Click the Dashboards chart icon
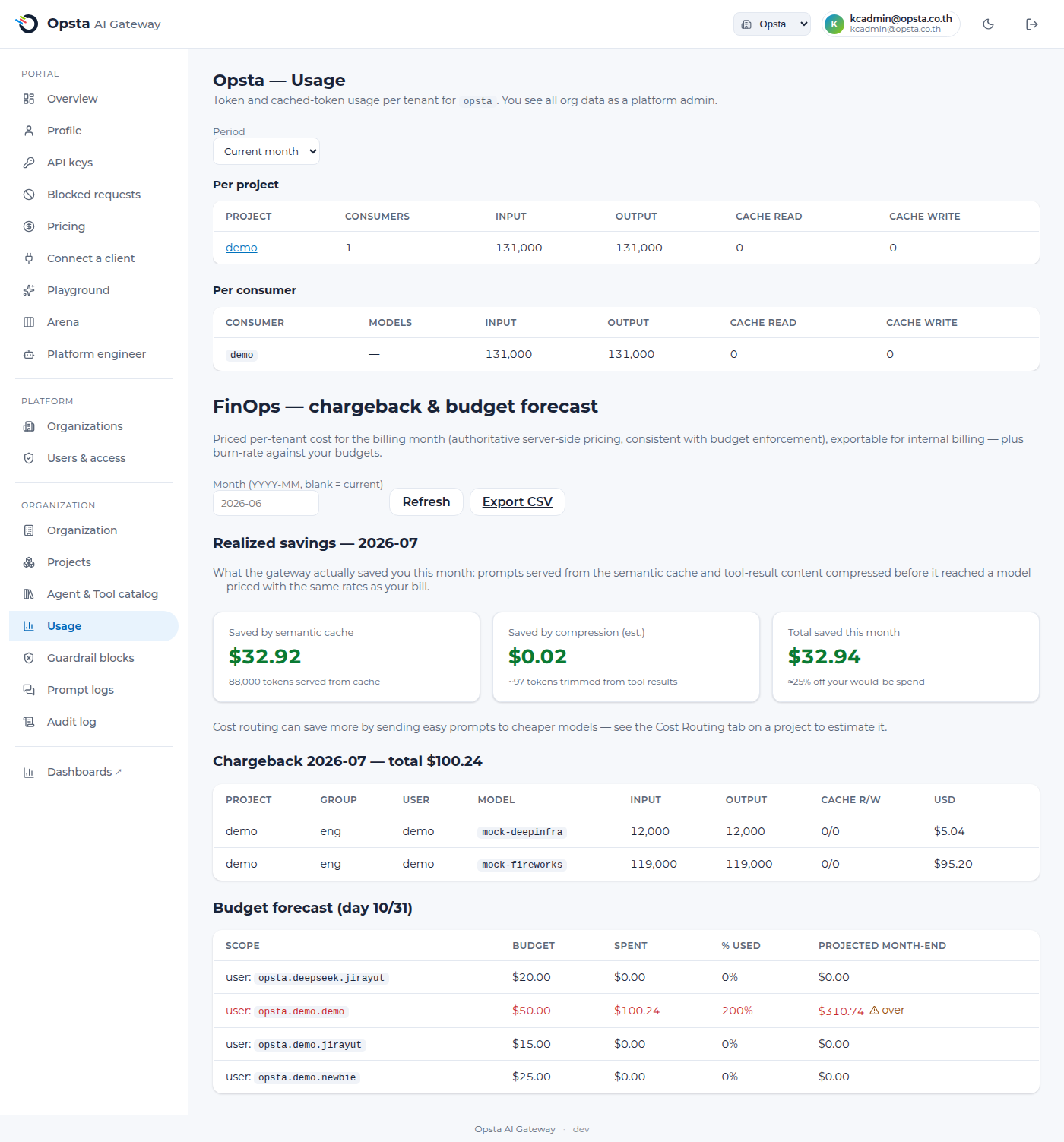 29,772
